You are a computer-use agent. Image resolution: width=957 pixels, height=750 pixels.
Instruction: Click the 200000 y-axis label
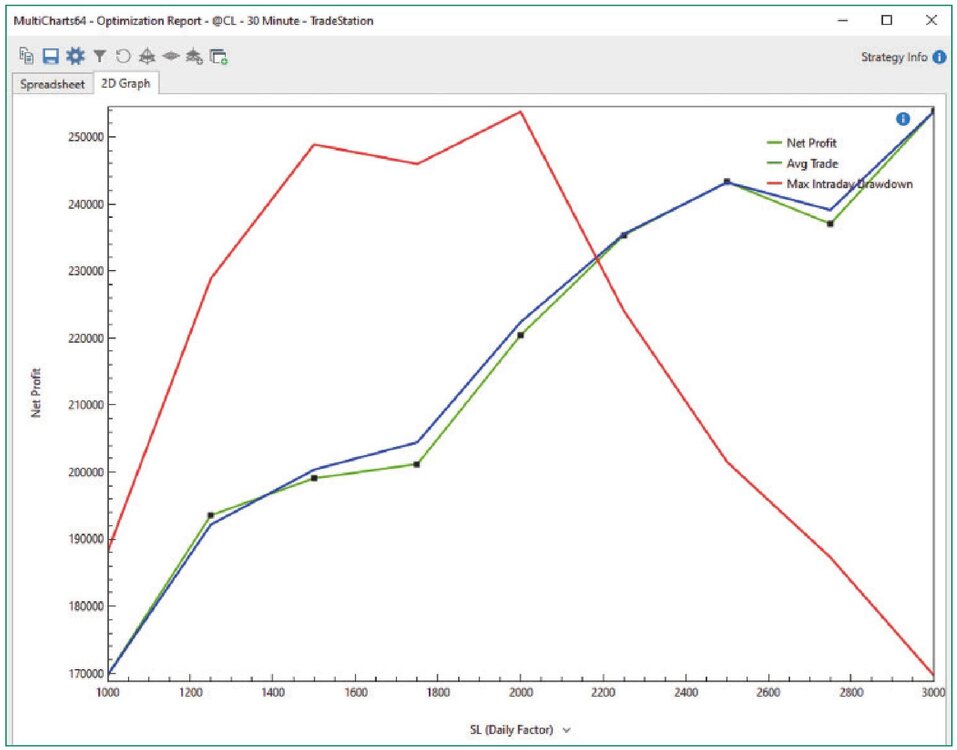click(85, 472)
